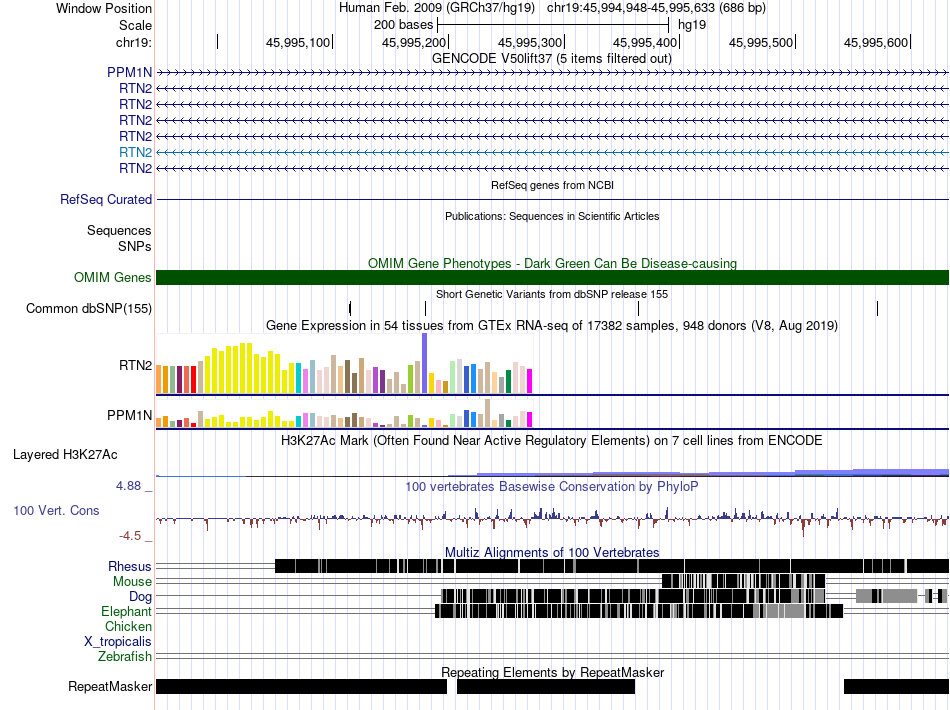950x710 pixels.
Task: Click the Common dbSNP(155) track label
Action: (88, 308)
